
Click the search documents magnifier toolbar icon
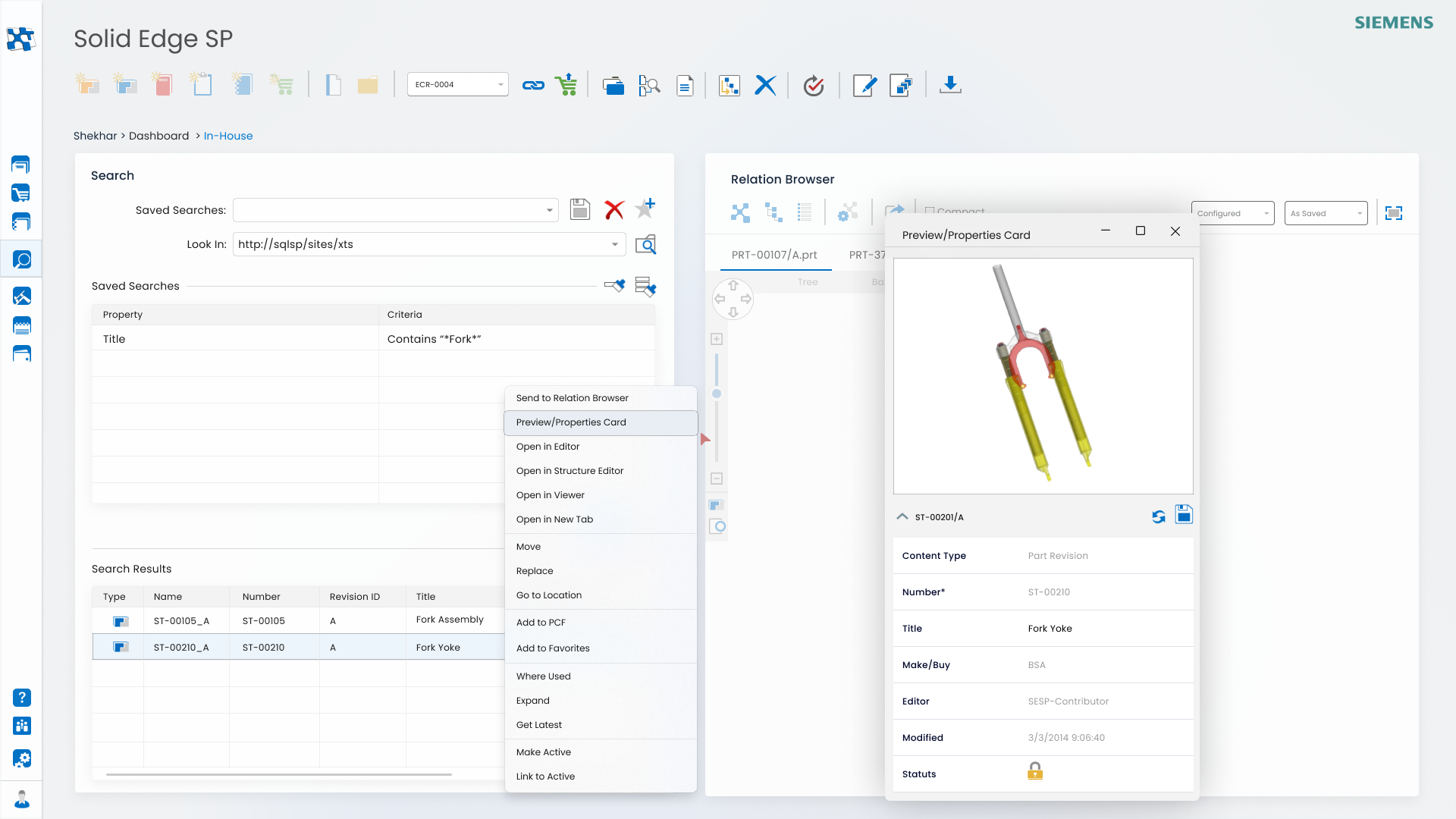pyautogui.click(x=649, y=85)
